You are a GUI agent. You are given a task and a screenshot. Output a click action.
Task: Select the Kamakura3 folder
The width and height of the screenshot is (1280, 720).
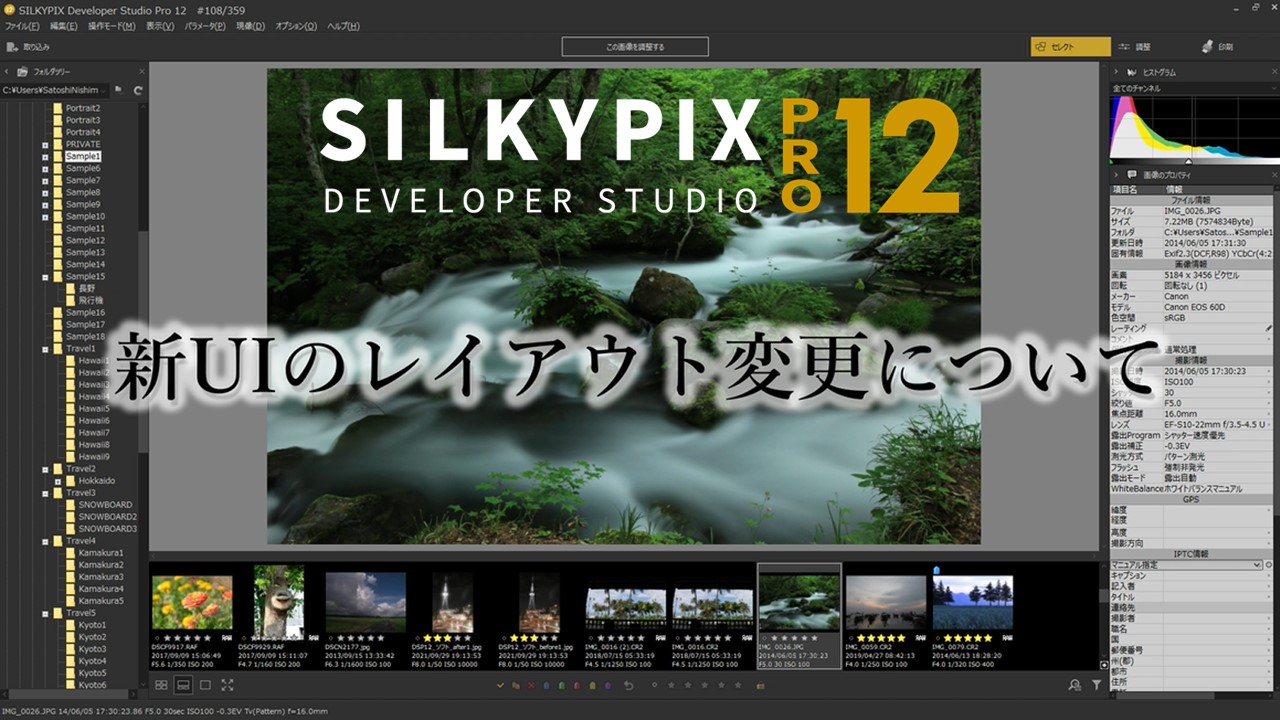(x=101, y=576)
